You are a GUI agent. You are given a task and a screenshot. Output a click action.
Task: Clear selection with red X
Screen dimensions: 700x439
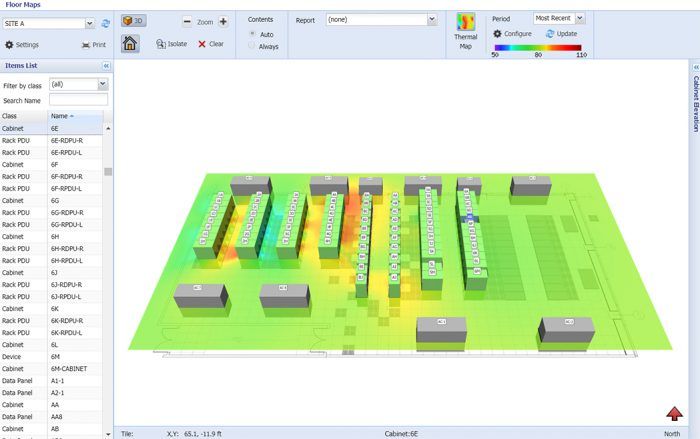click(211, 44)
